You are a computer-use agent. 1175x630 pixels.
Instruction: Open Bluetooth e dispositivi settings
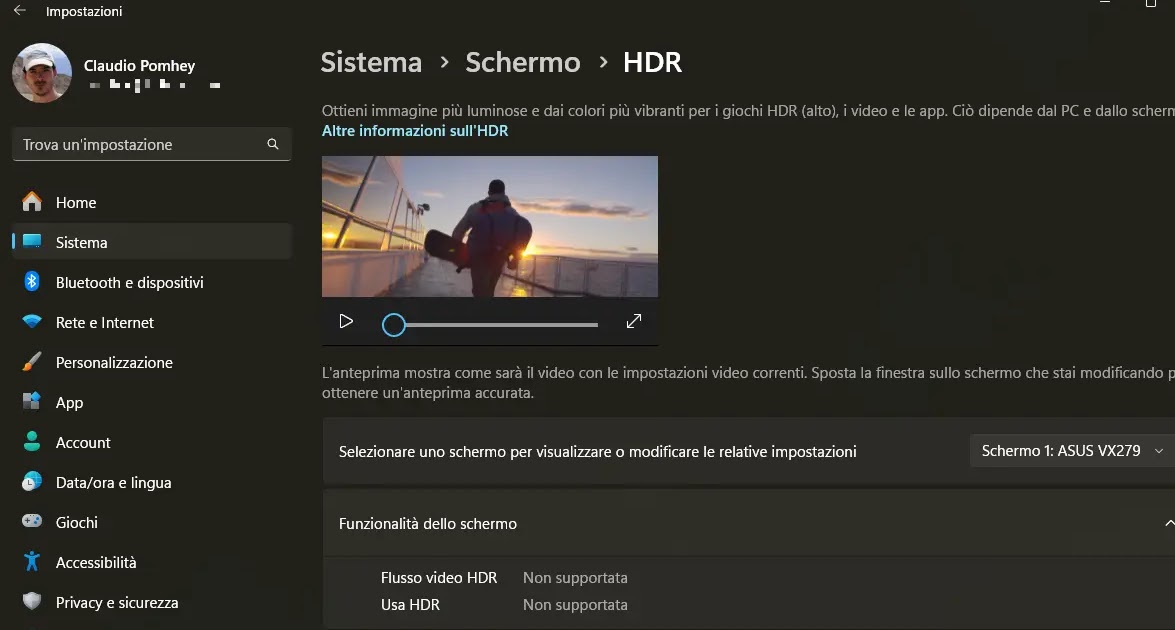click(x=129, y=283)
